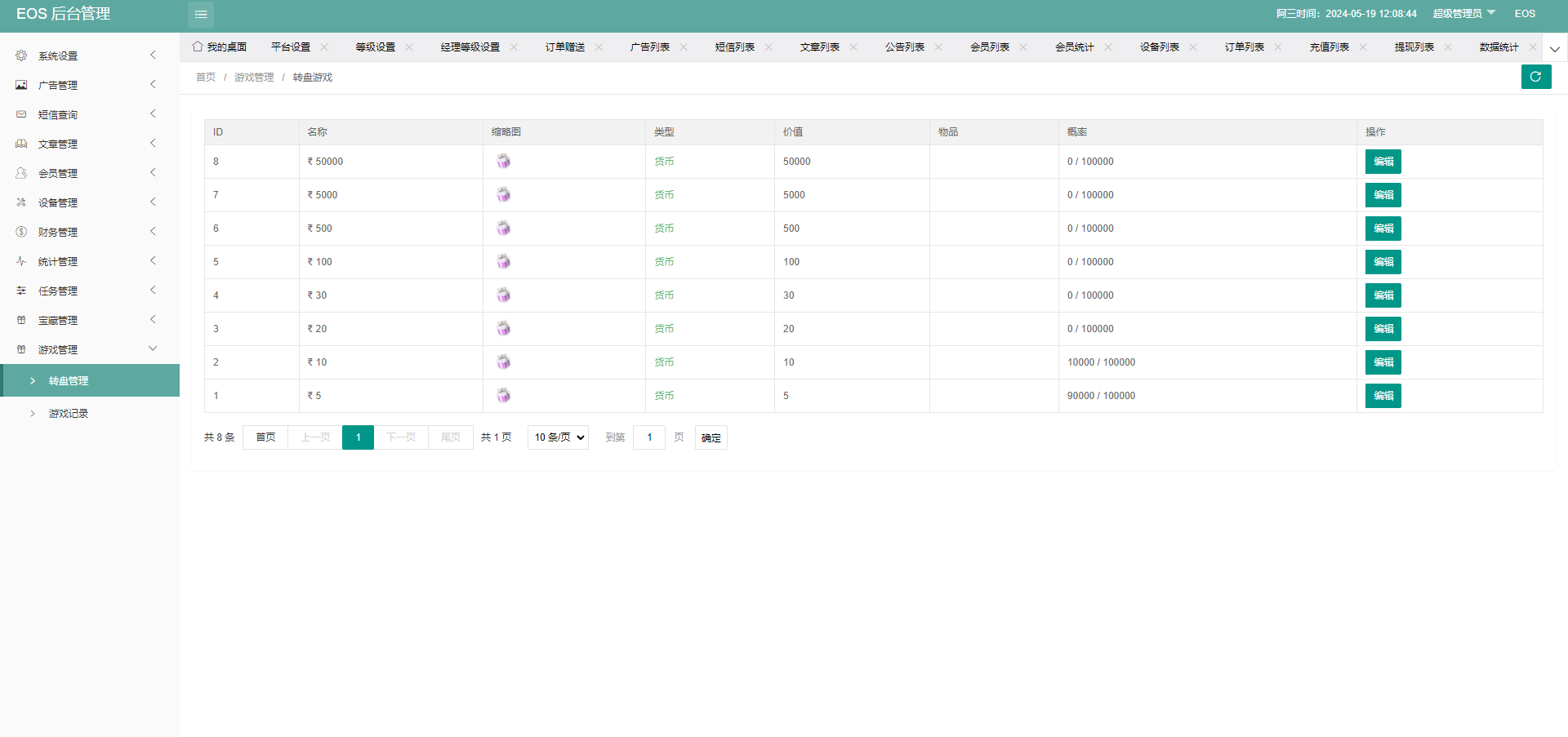Click 编辑 button for the ₹ 50000 row

[x=1383, y=162]
